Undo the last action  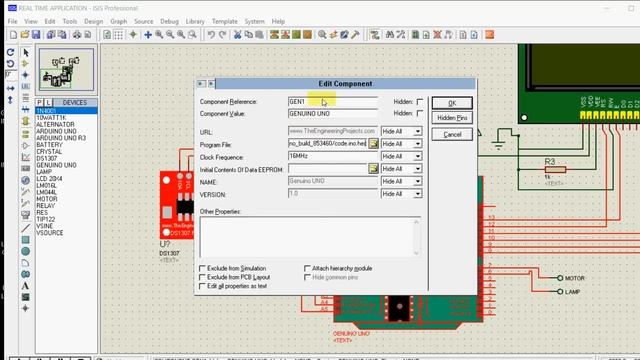(x=211, y=35)
